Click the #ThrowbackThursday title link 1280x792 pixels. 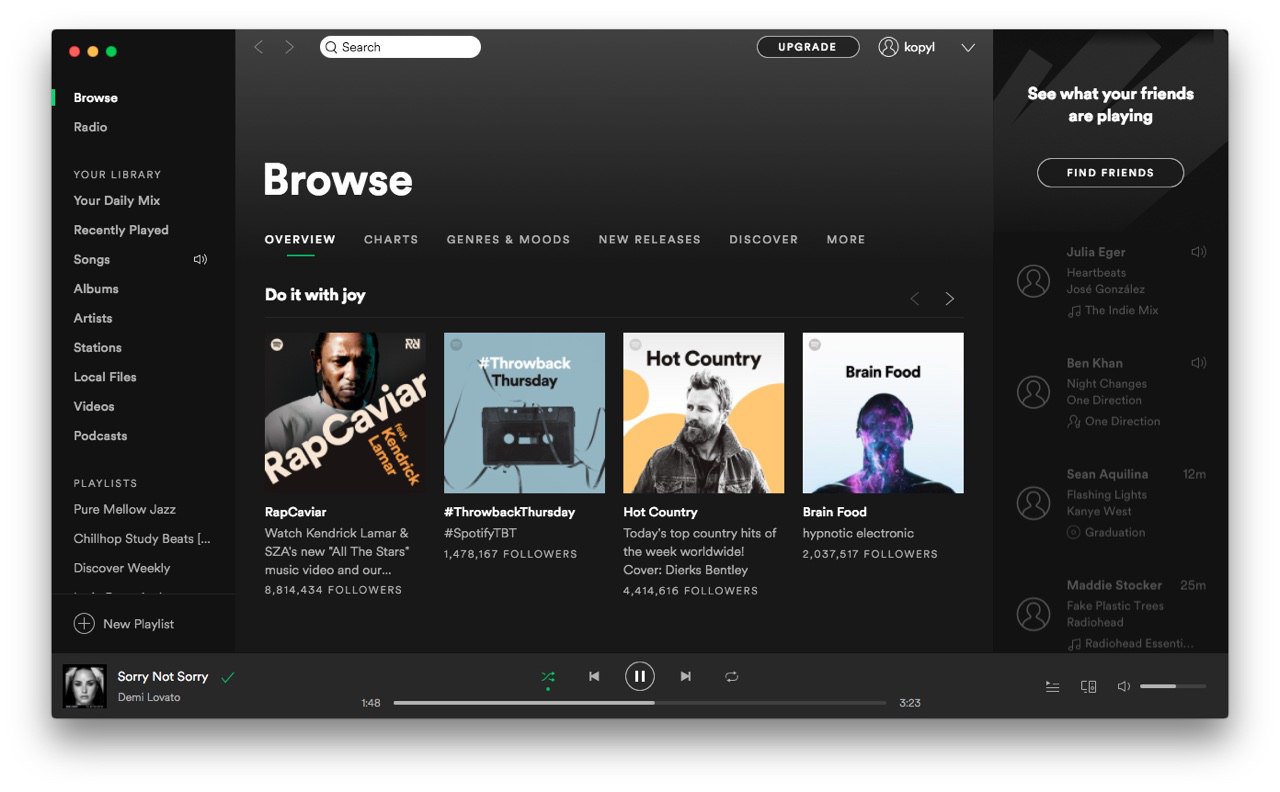(x=509, y=512)
